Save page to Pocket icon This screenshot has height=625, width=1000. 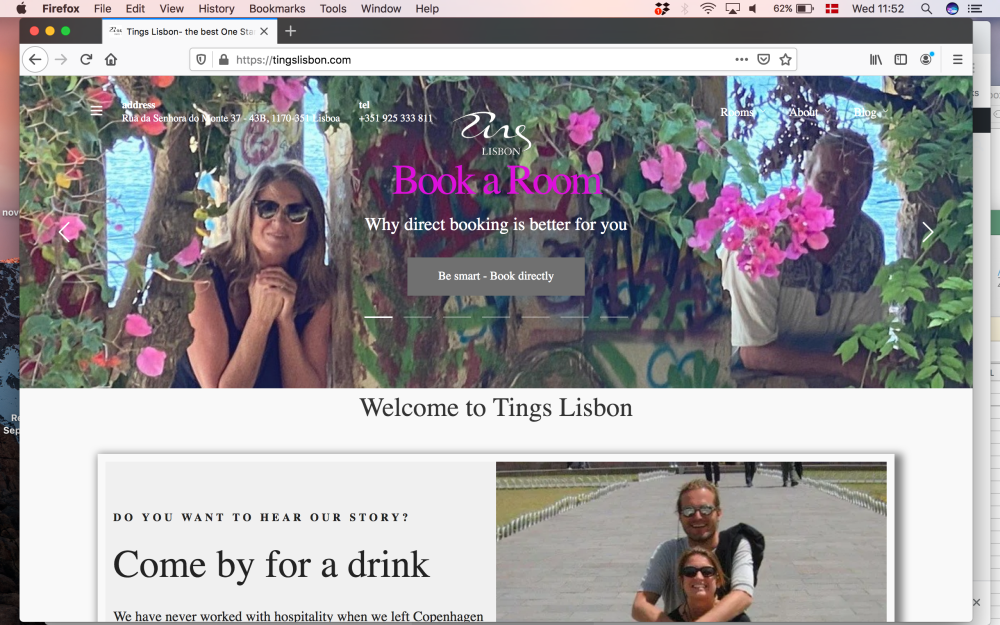click(763, 59)
